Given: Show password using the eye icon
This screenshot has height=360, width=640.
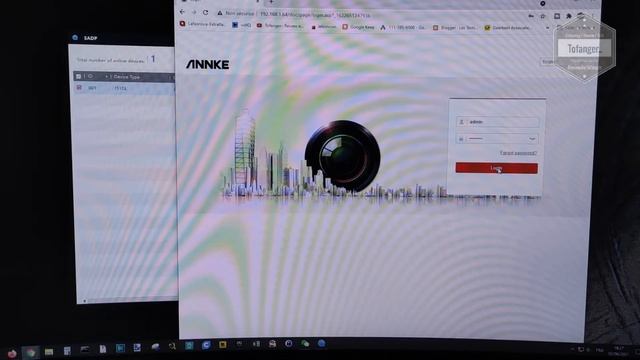Looking at the screenshot, I should pyautogui.click(x=532, y=139).
